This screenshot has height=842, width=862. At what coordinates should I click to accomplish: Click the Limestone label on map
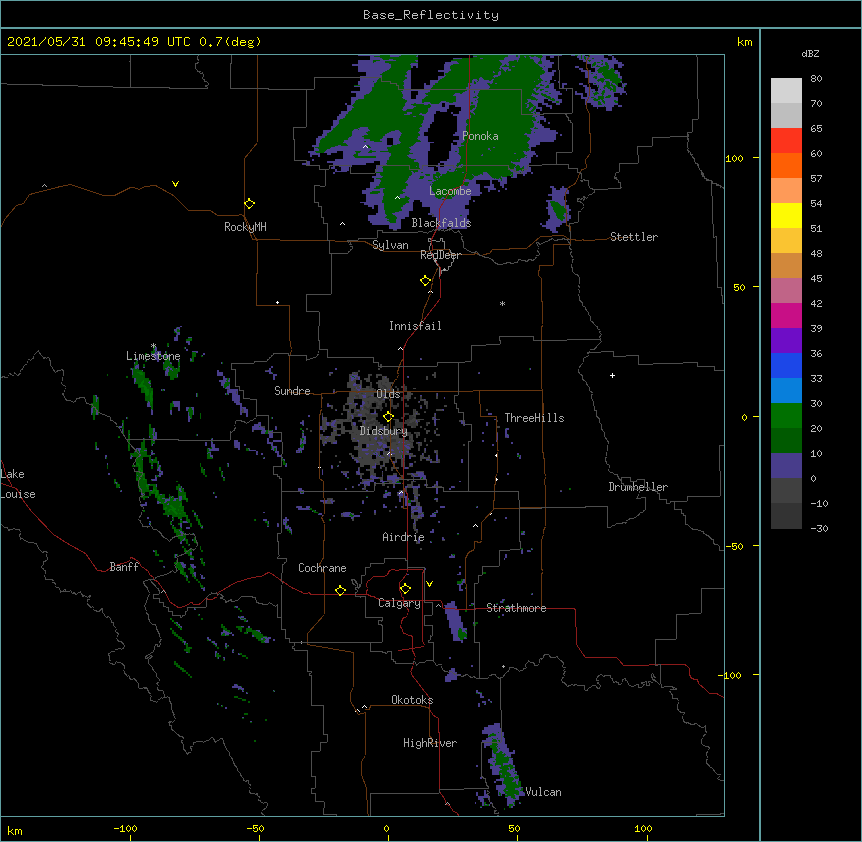point(153,356)
